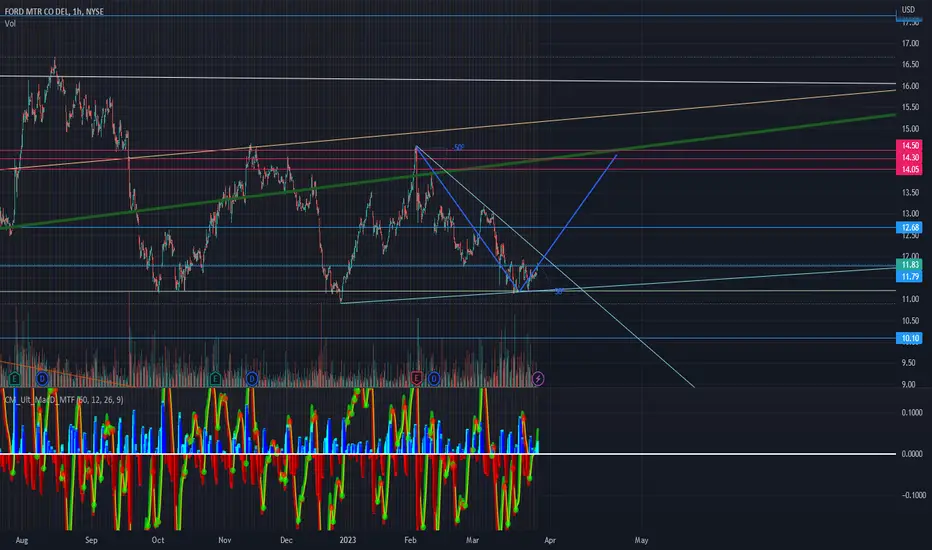Open the USD currency selector
This screenshot has height=550, width=932.
click(908, 10)
